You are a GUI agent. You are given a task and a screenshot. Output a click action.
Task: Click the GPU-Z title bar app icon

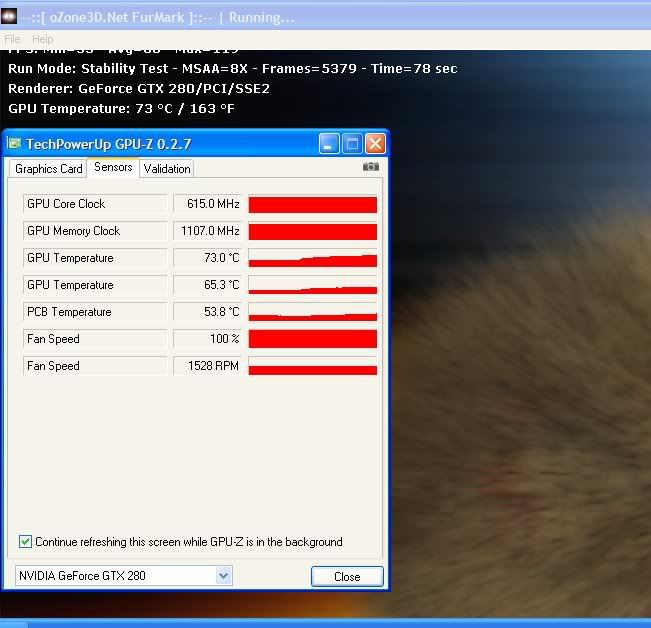14,144
